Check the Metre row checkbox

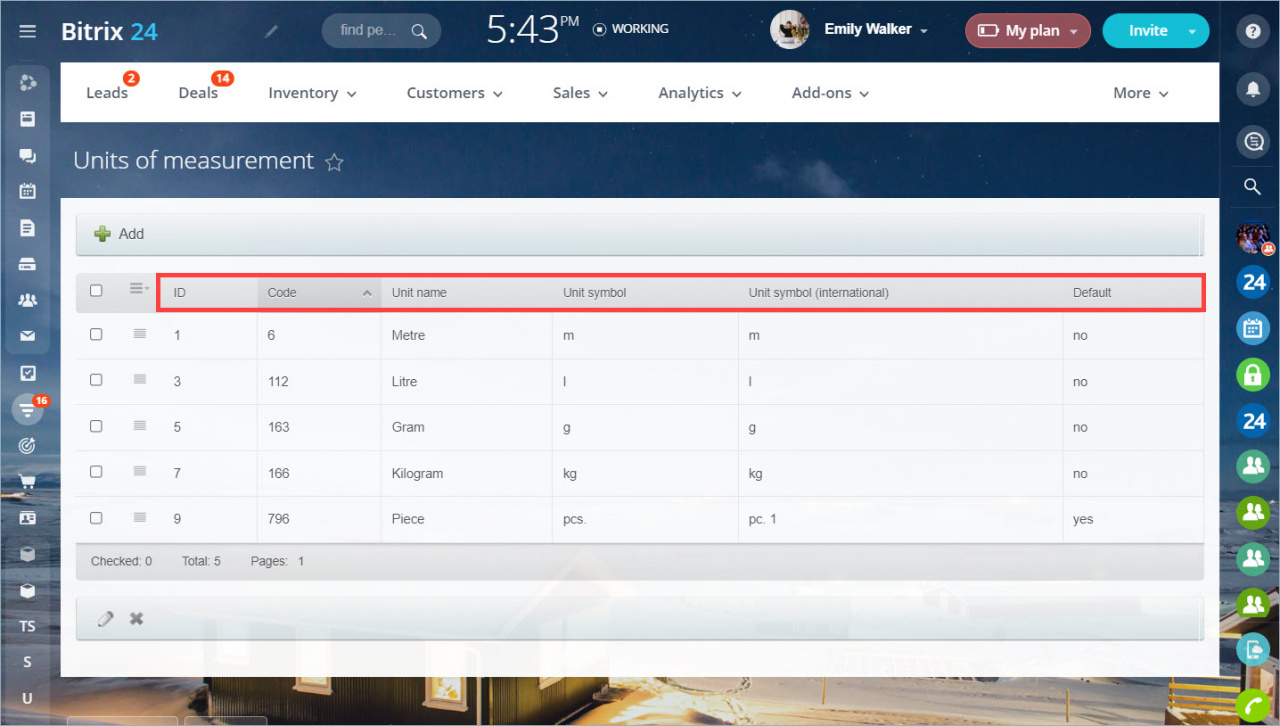click(x=96, y=335)
